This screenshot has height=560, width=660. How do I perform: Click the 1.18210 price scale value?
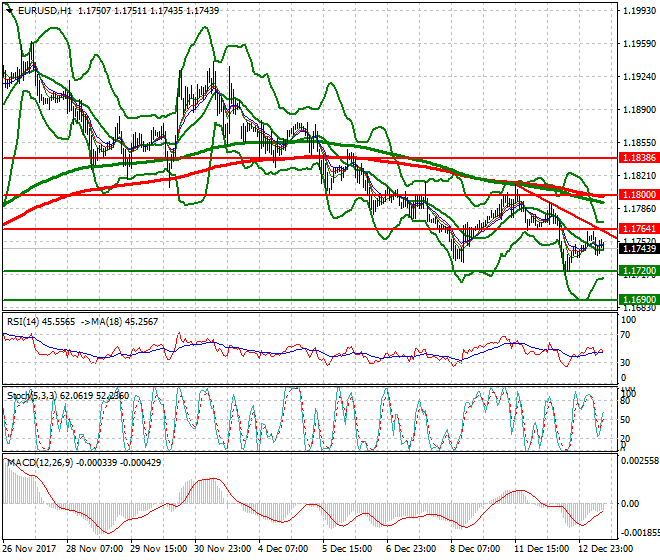tap(639, 176)
